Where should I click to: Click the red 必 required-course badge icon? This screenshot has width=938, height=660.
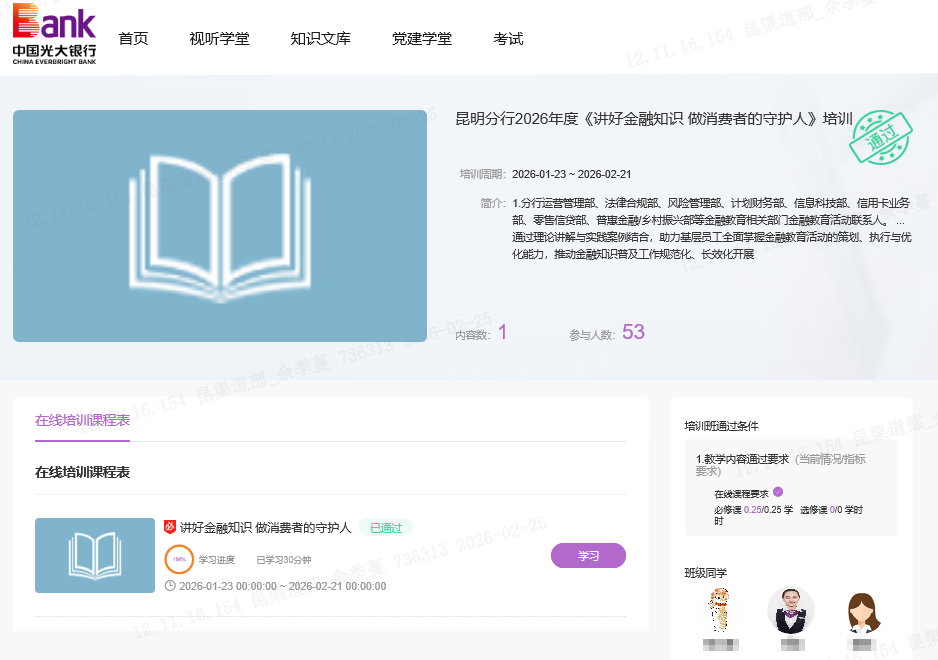point(170,527)
